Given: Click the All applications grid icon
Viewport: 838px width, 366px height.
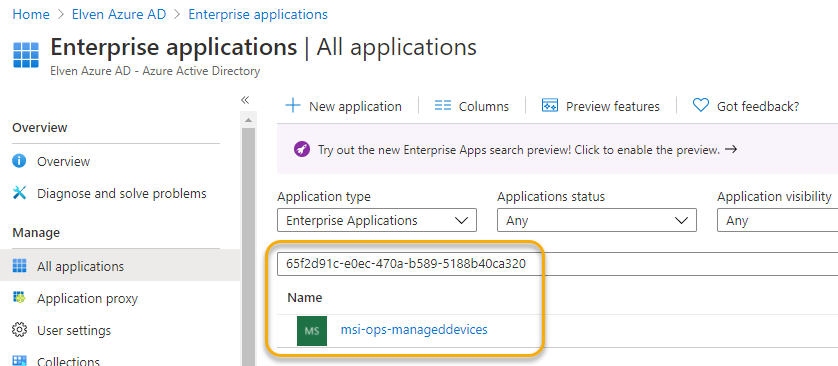Looking at the screenshot, I should pos(19,266).
